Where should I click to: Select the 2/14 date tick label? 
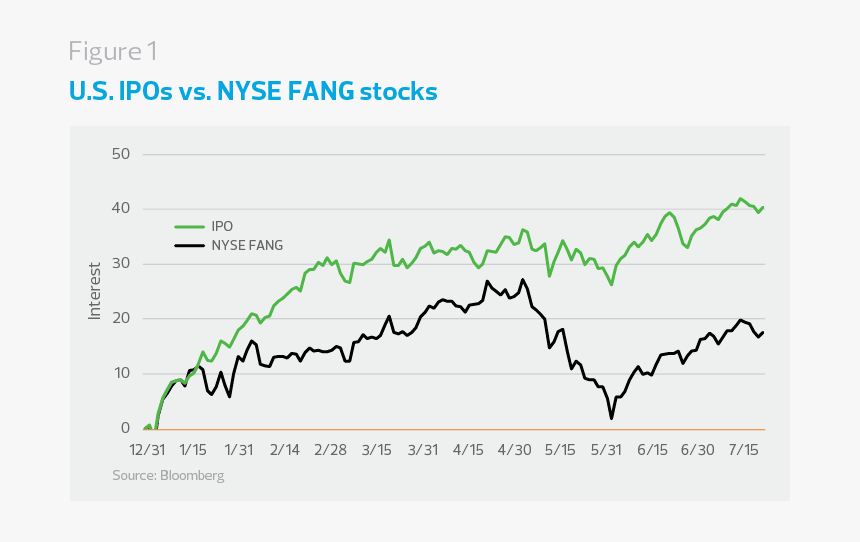(285, 449)
